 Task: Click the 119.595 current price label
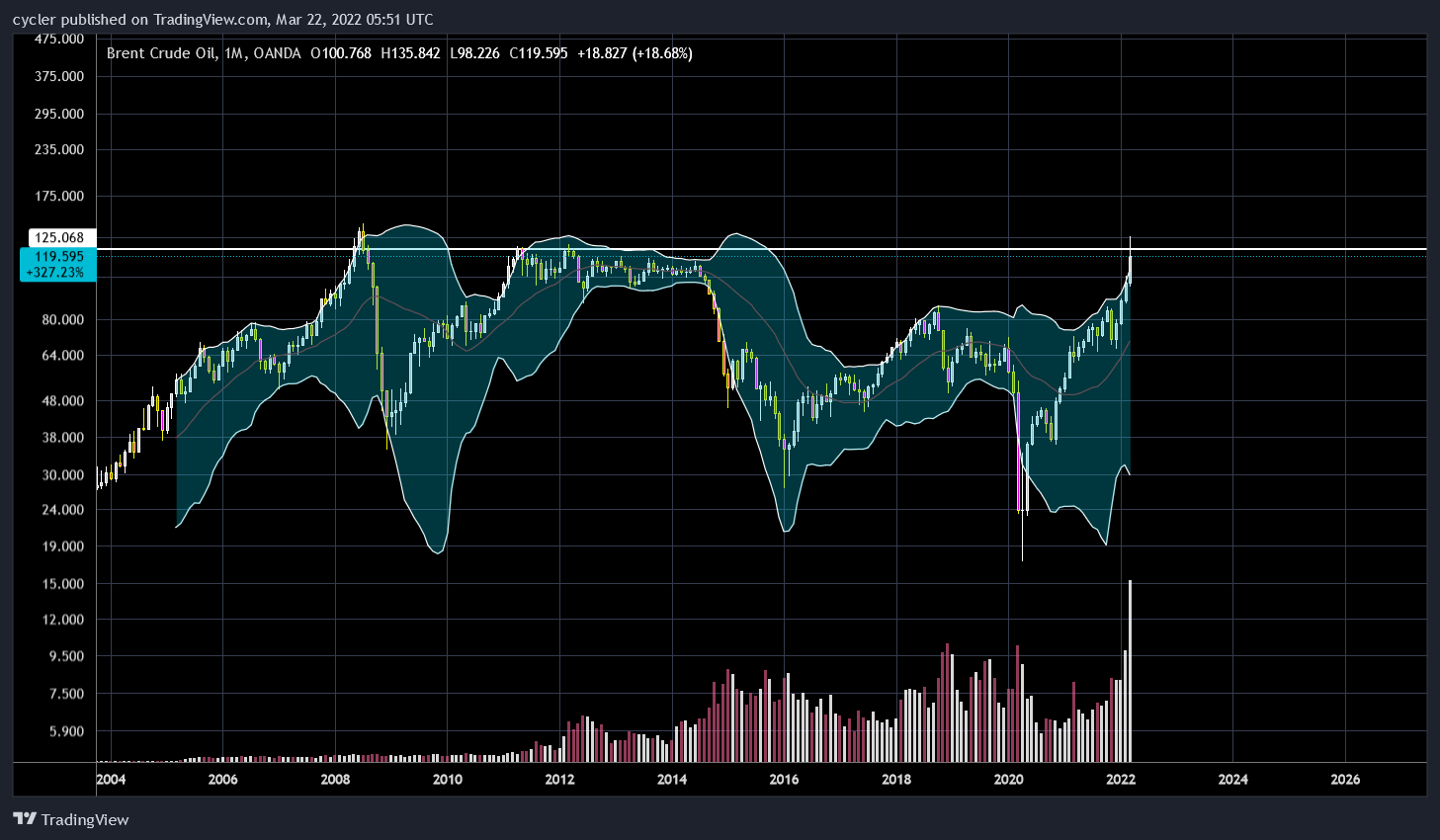(x=58, y=256)
